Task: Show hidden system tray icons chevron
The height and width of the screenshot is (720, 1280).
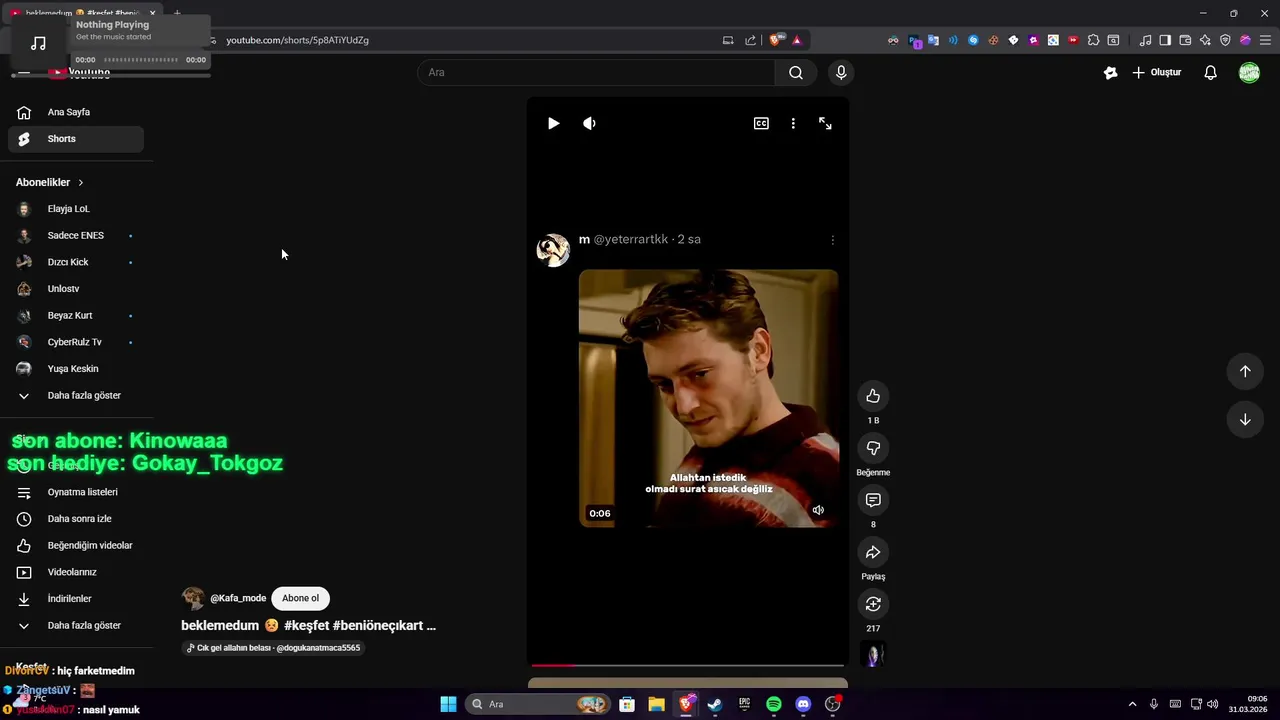Action: [x=1132, y=704]
